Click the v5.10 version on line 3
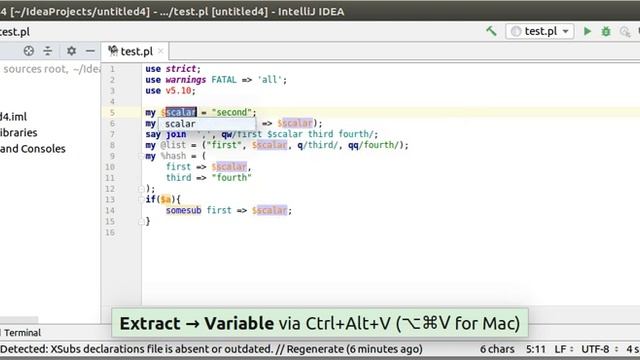Image resolution: width=640 pixels, height=360 pixels. (178, 91)
